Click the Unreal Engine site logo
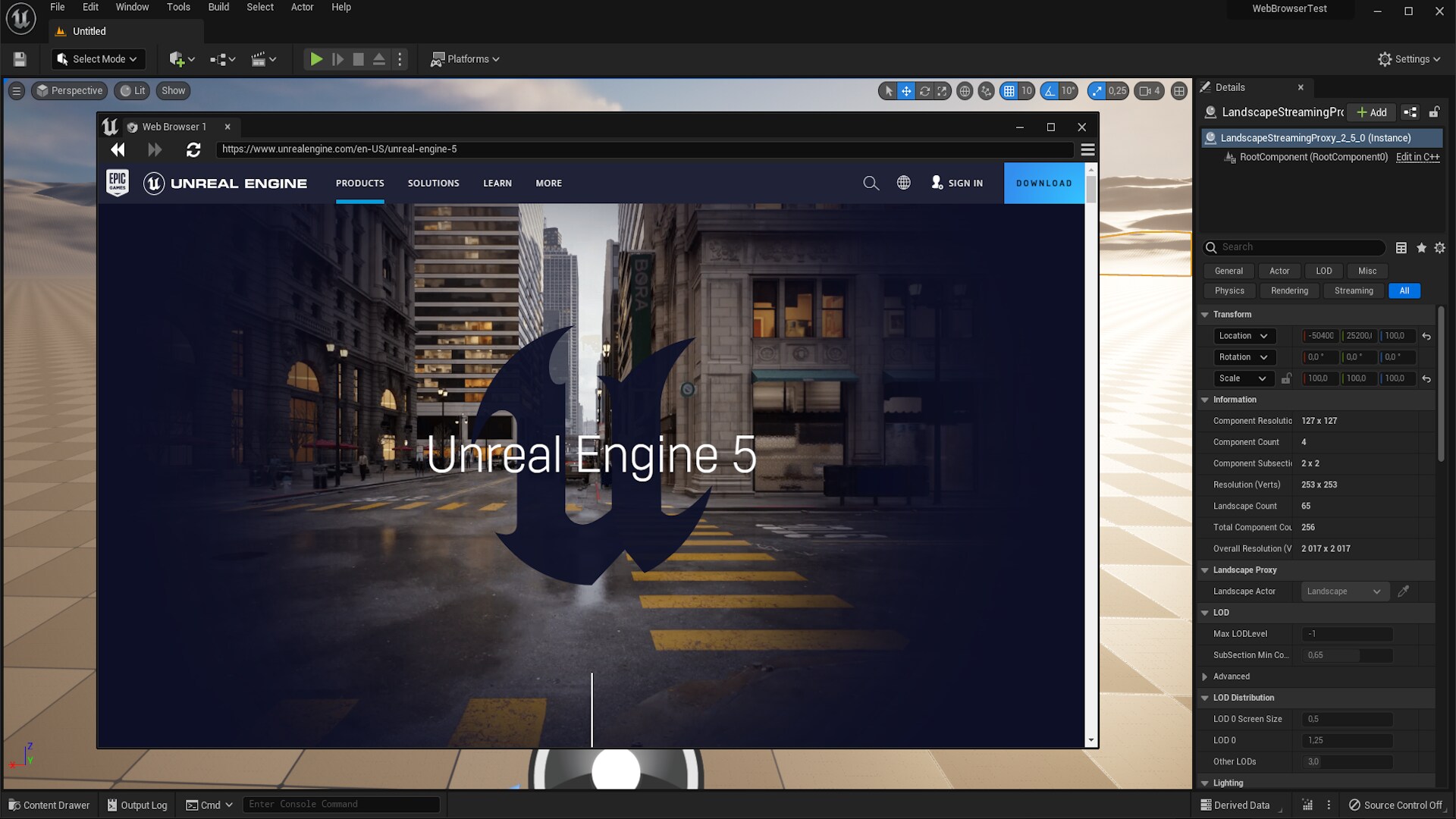The width and height of the screenshot is (1456, 819). (x=225, y=183)
